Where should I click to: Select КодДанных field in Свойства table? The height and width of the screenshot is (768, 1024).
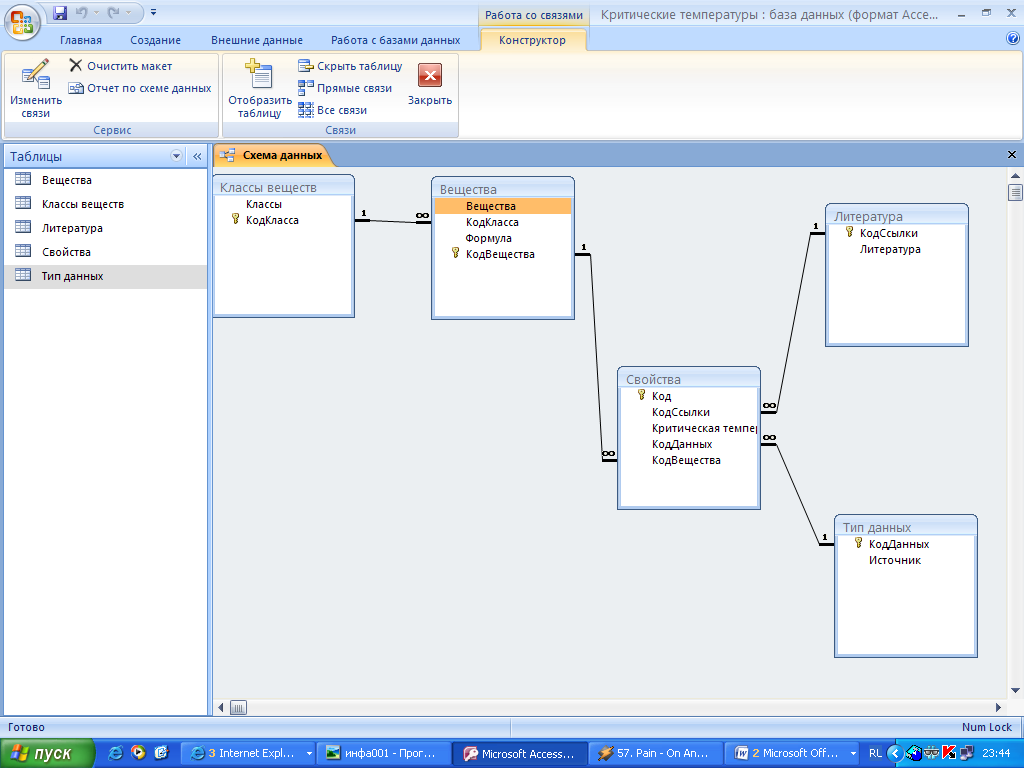tap(682, 444)
